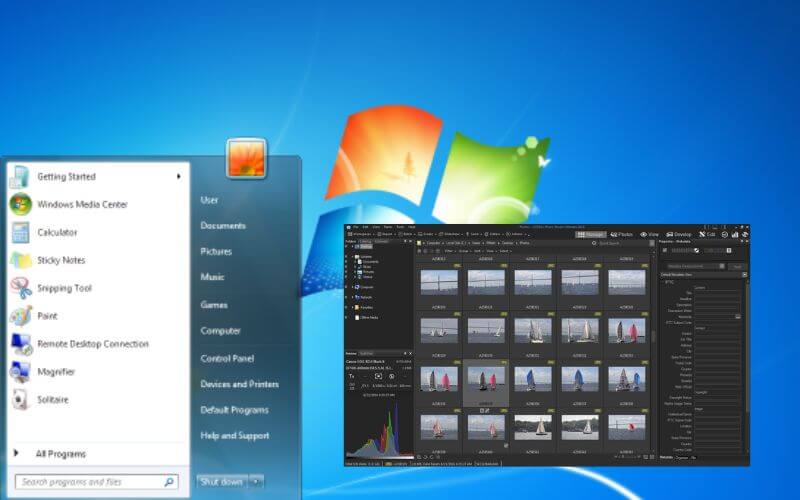Open Sticky Notes from Start menu
800x500 pixels.
point(60,260)
